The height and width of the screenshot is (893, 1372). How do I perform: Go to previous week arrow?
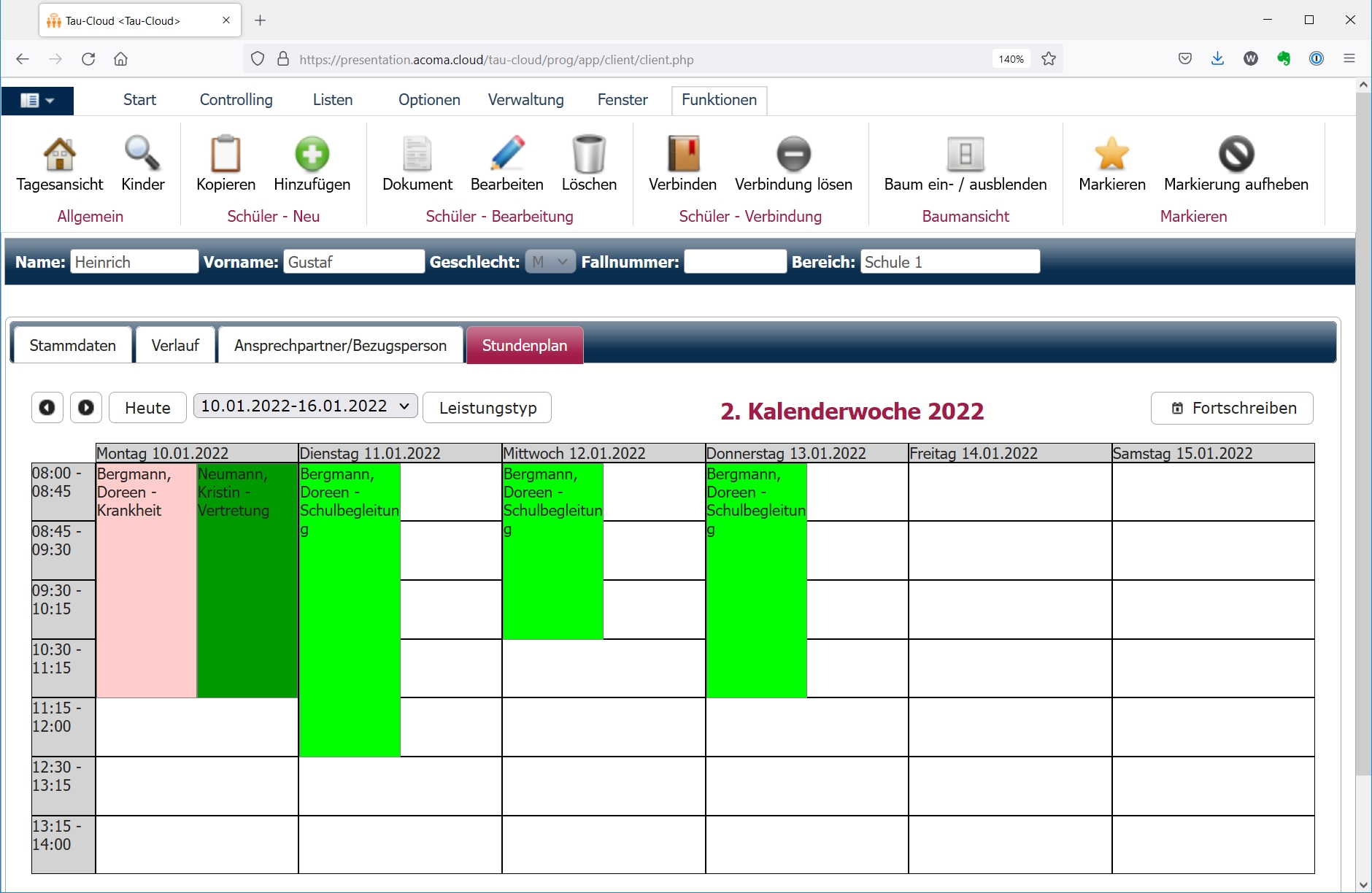point(47,407)
